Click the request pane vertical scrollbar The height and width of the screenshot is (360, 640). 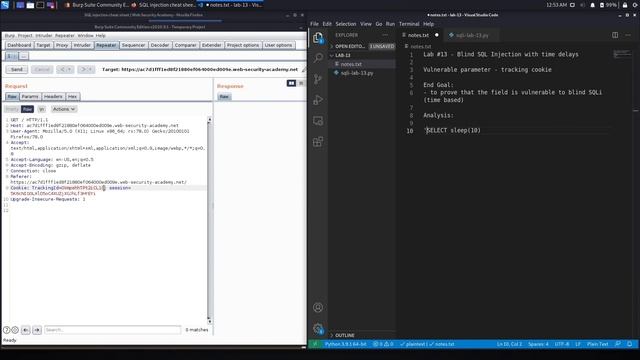coord(209,220)
